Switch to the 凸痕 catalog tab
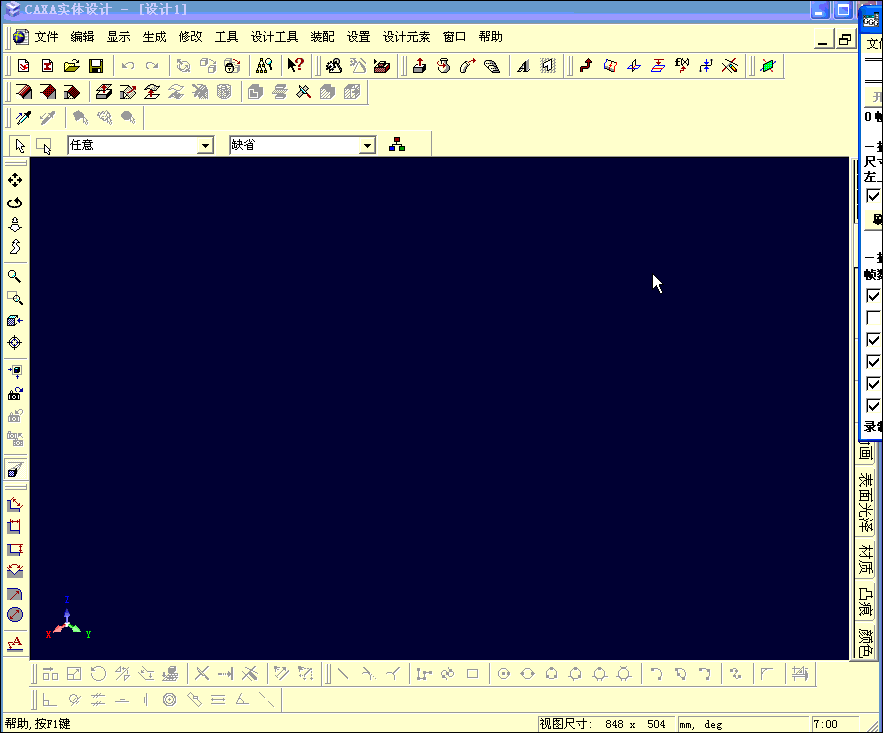The height and width of the screenshot is (733, 883). pos(866,601)
